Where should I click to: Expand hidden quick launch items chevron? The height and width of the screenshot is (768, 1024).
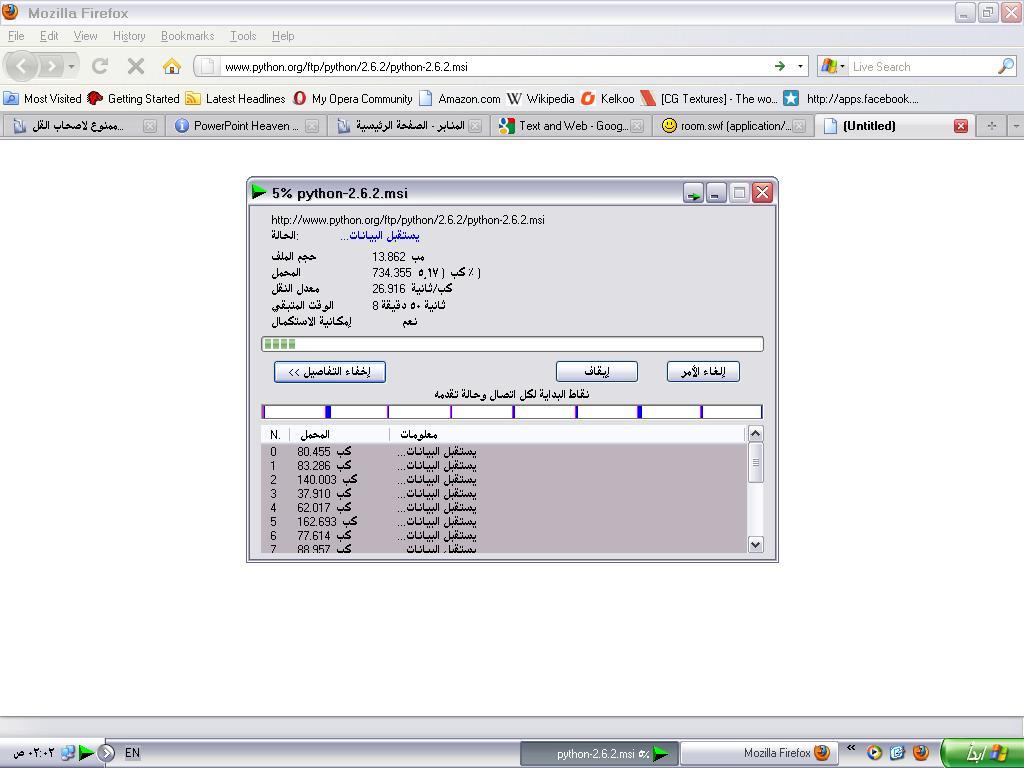(x=851, y=748)
